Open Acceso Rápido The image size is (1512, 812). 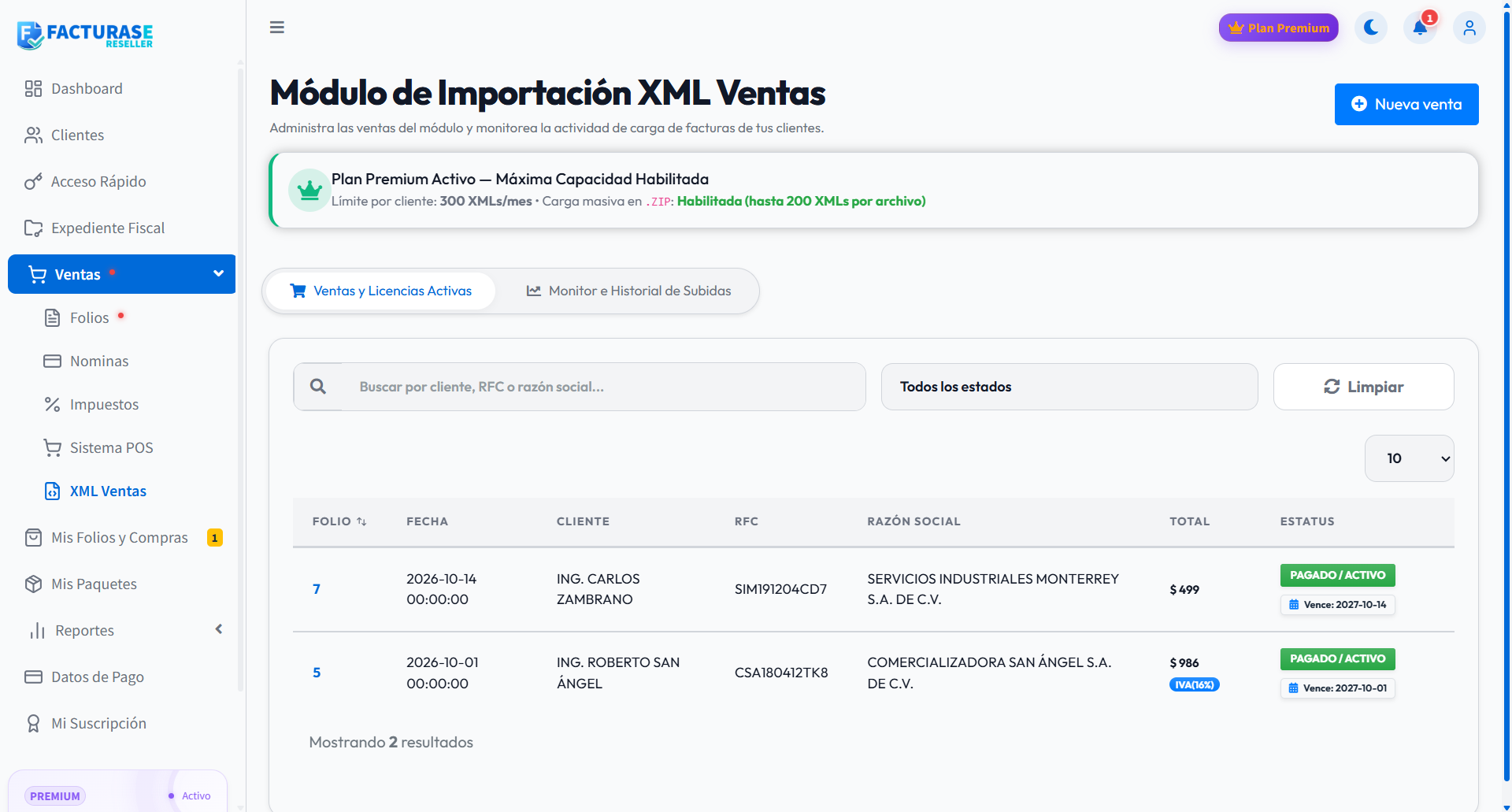(121, 181)
